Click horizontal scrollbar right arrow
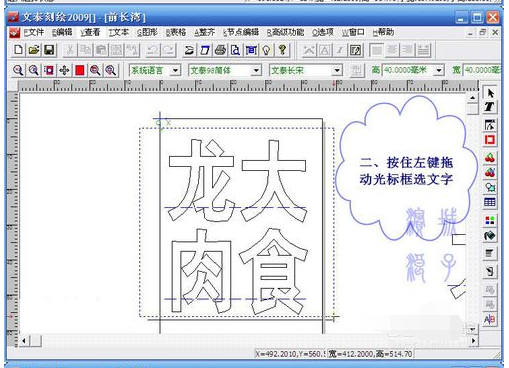 pos(472,341)
